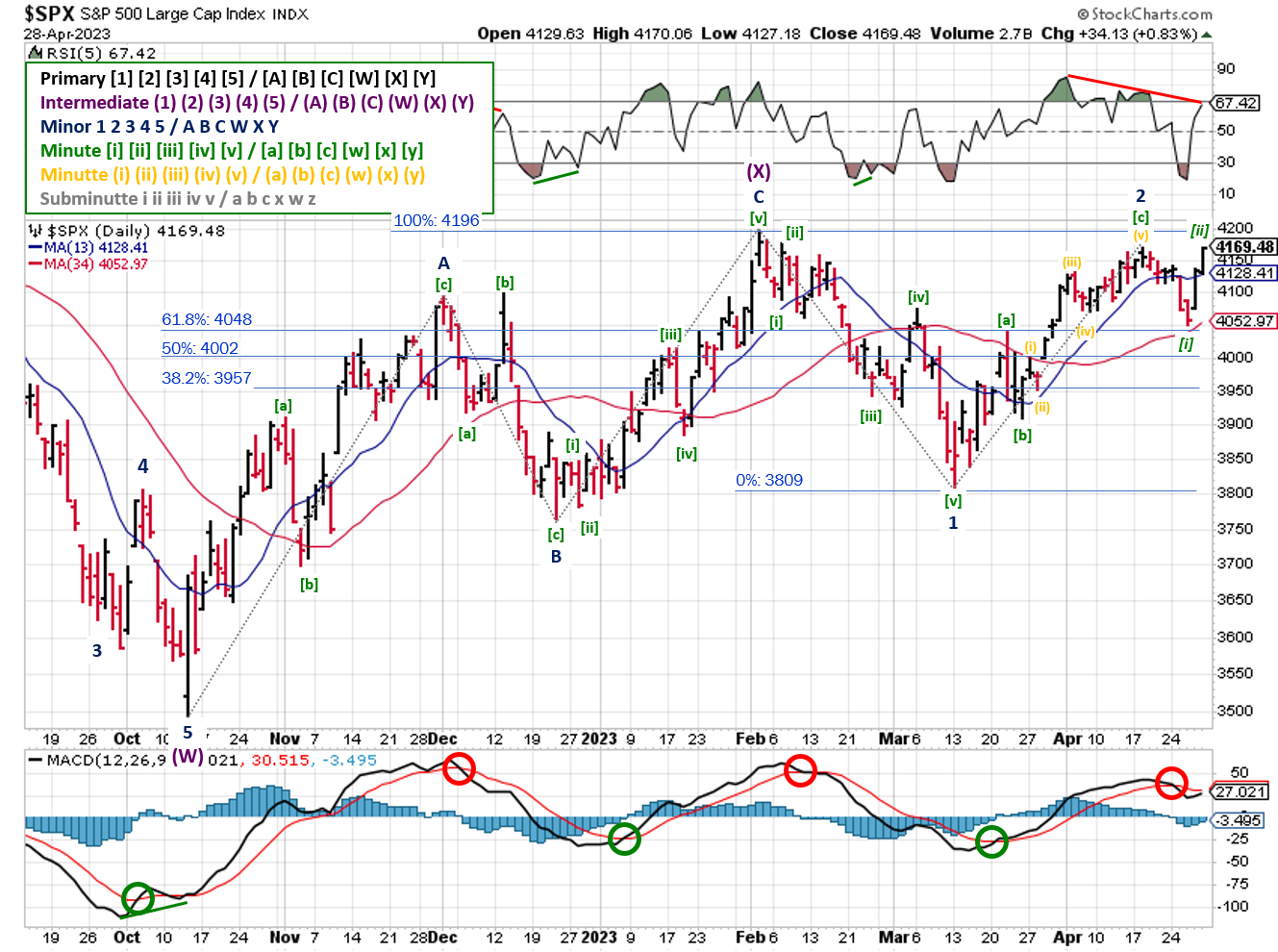1278x952 pixels.
Task: Click the 38.2%: 3957 Fibonacci level label
Action: click(207, 378)
